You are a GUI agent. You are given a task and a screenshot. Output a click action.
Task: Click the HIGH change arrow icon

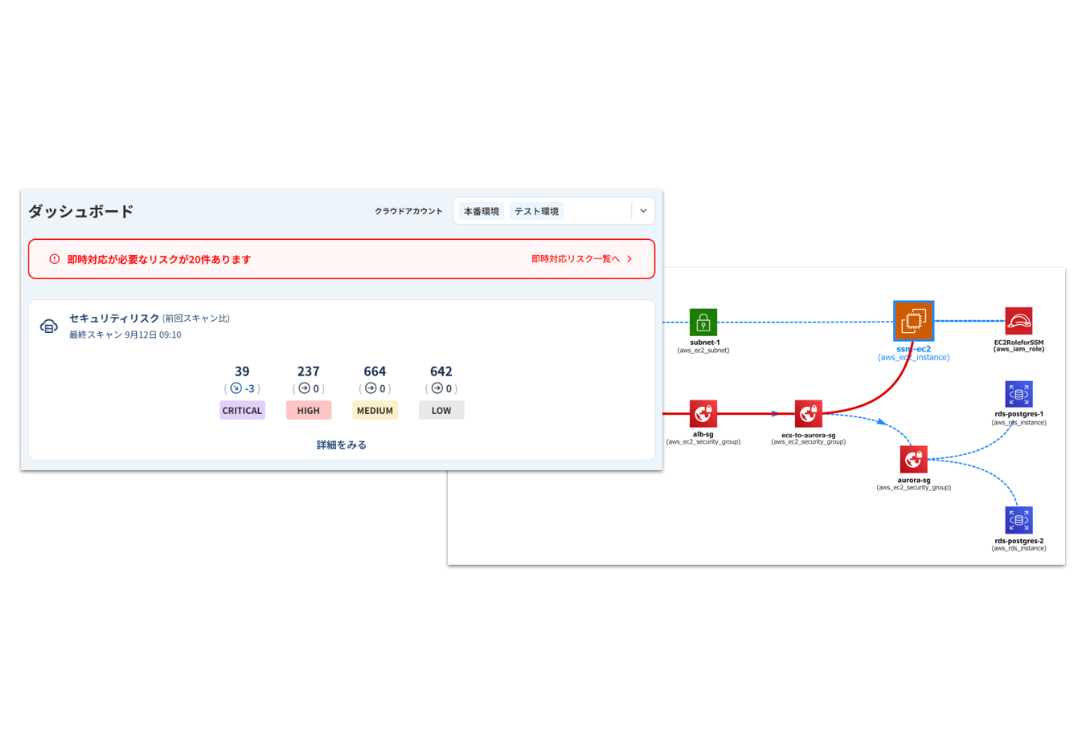304,388
